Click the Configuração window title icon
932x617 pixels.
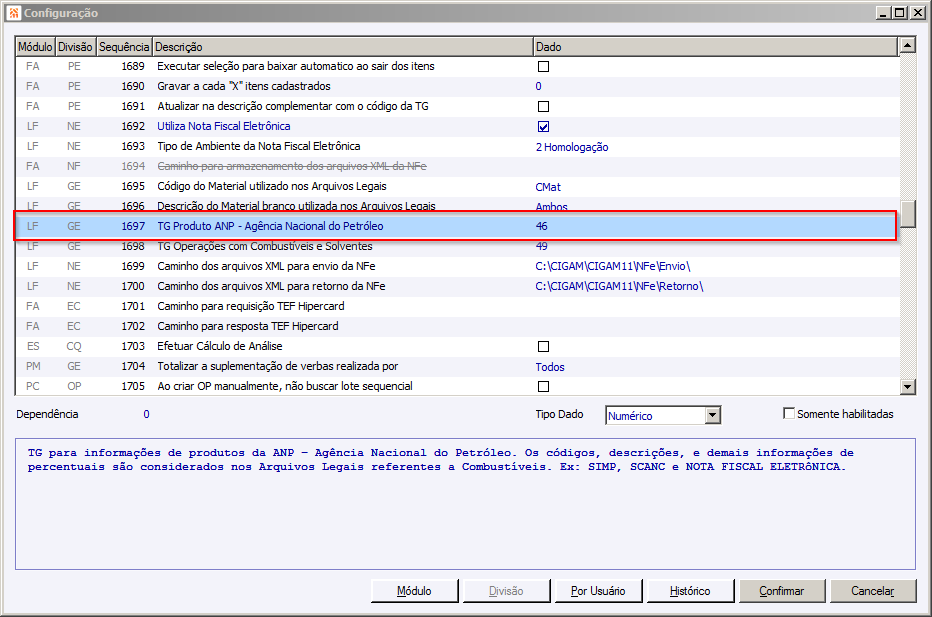tap(13, 12)
